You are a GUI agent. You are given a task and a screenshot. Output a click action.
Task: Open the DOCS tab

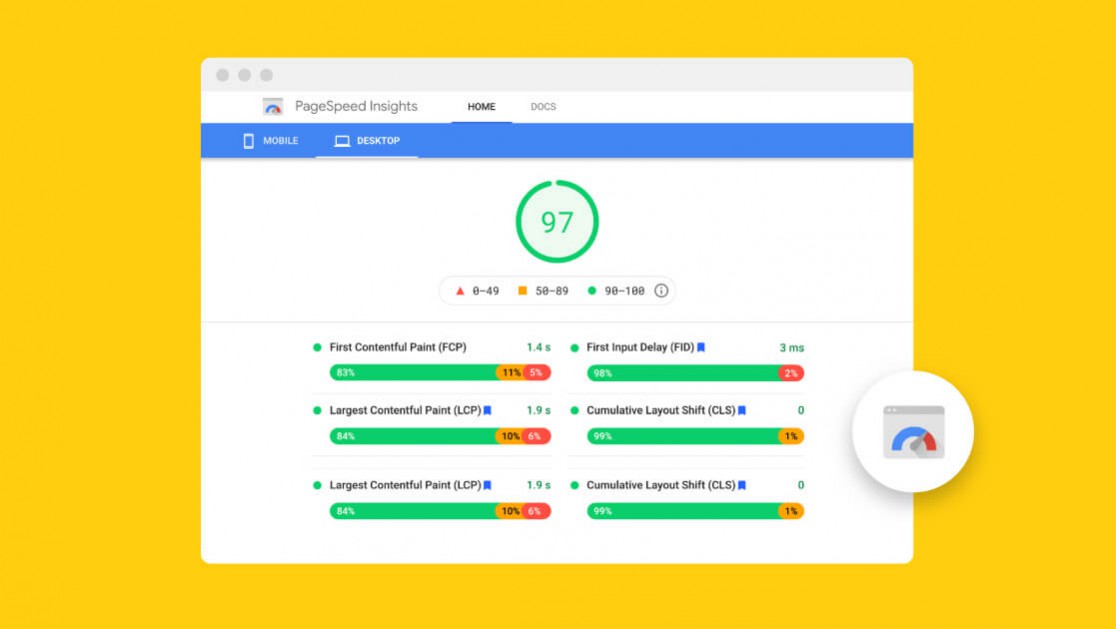tap(543, 107)
